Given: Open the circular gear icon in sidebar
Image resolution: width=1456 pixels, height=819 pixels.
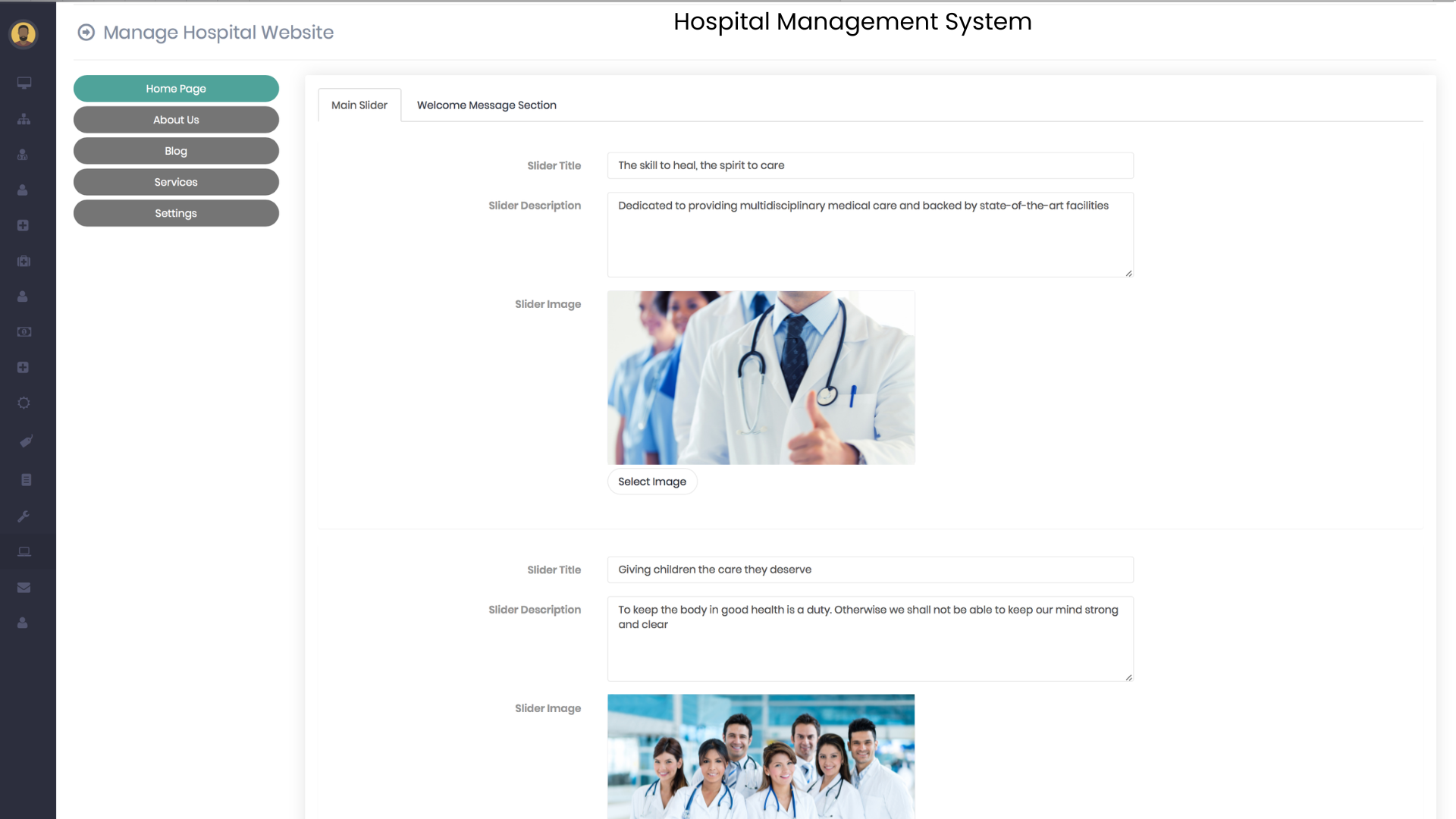Looking at the screenshot, I should point(24,403).
